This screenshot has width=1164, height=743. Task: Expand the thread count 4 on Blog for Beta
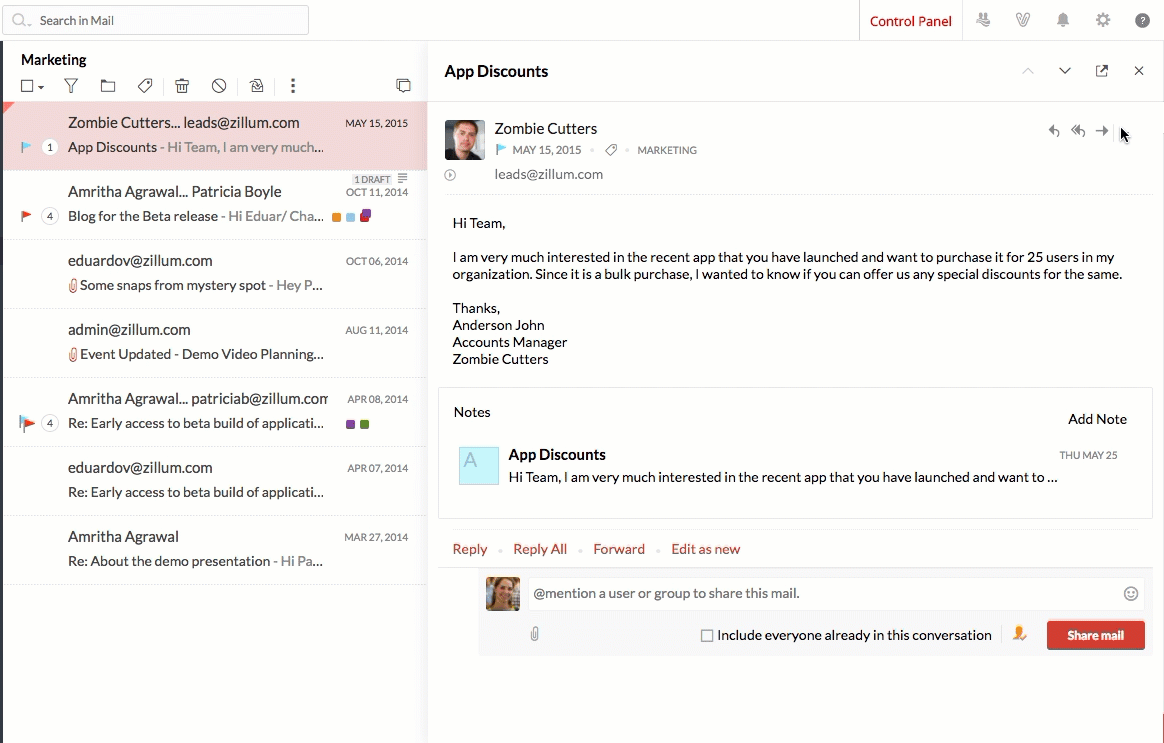click(50, 216)
